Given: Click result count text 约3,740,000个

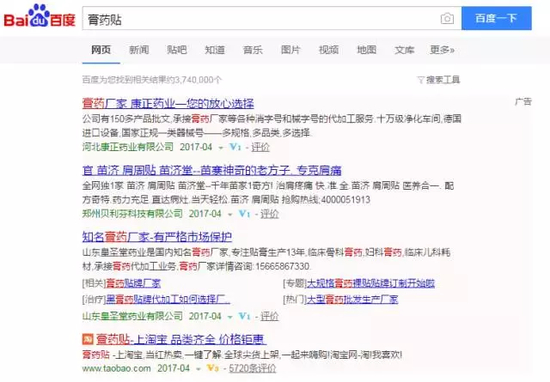Looking at the screenshot, I should tap(193, 80).
